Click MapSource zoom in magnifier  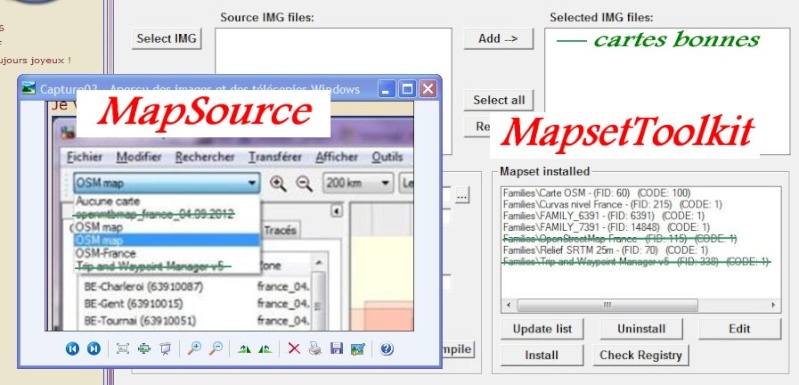(278, 183)
